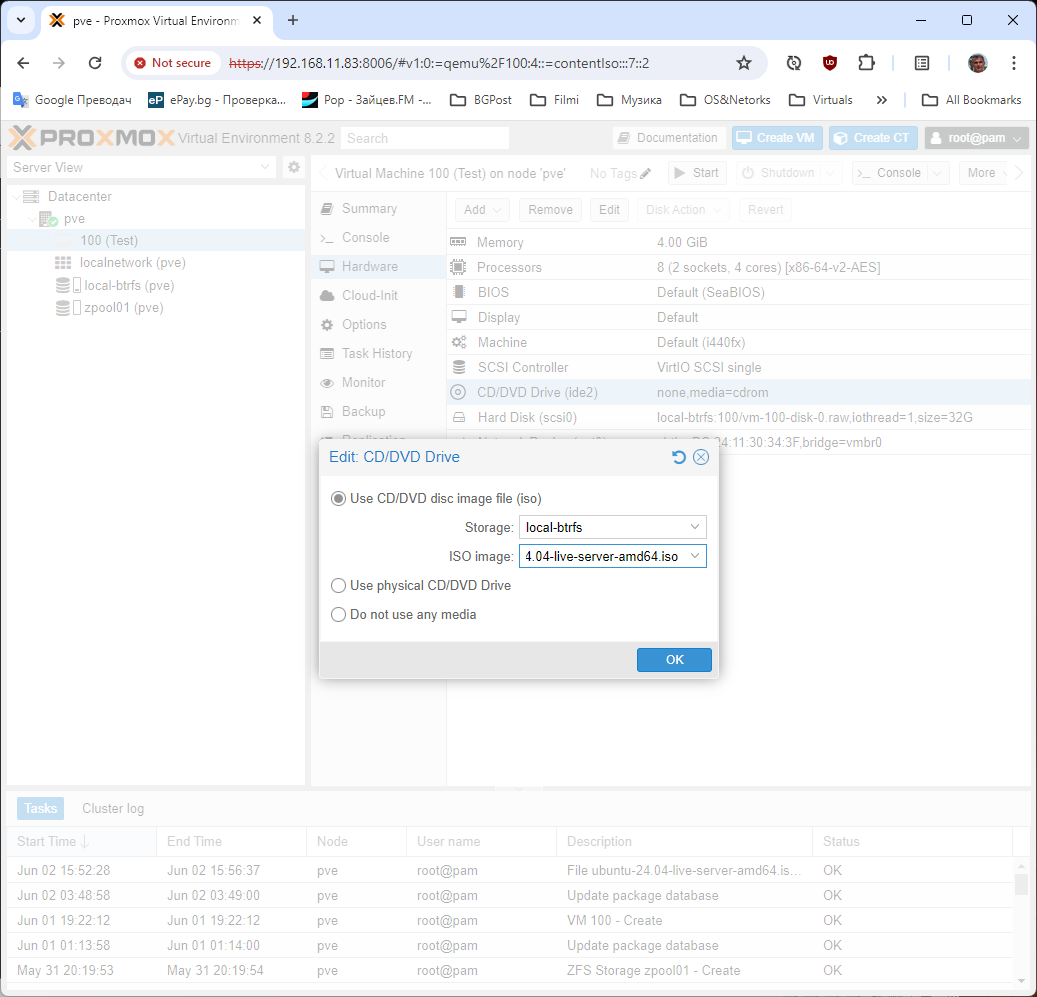Viewport: 1037px width, 997px height.
Task: Open the Shutdown options arrow
Action: click(x=831, y=173)
